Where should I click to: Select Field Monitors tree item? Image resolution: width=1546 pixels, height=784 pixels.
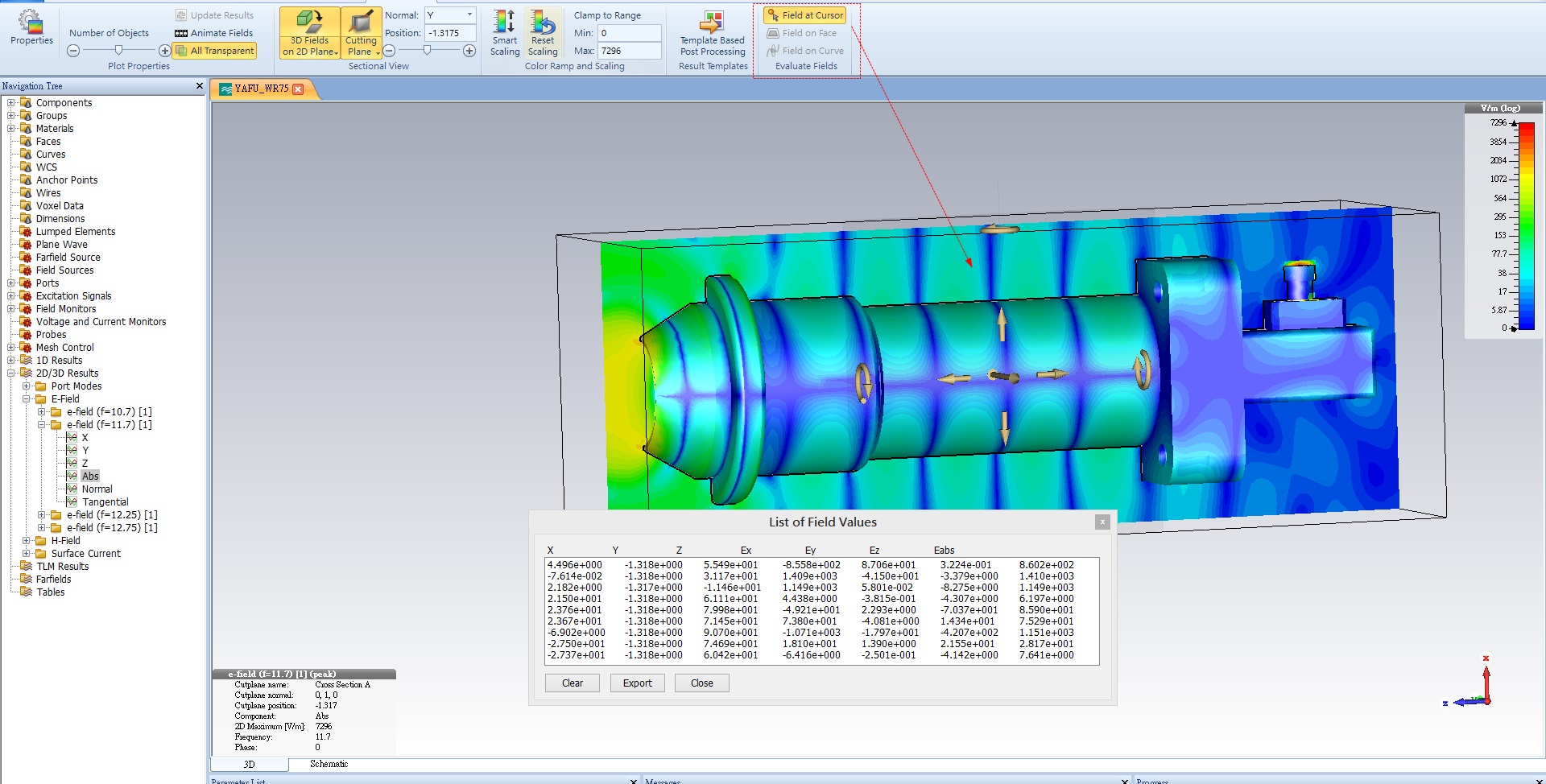[66, 309]
